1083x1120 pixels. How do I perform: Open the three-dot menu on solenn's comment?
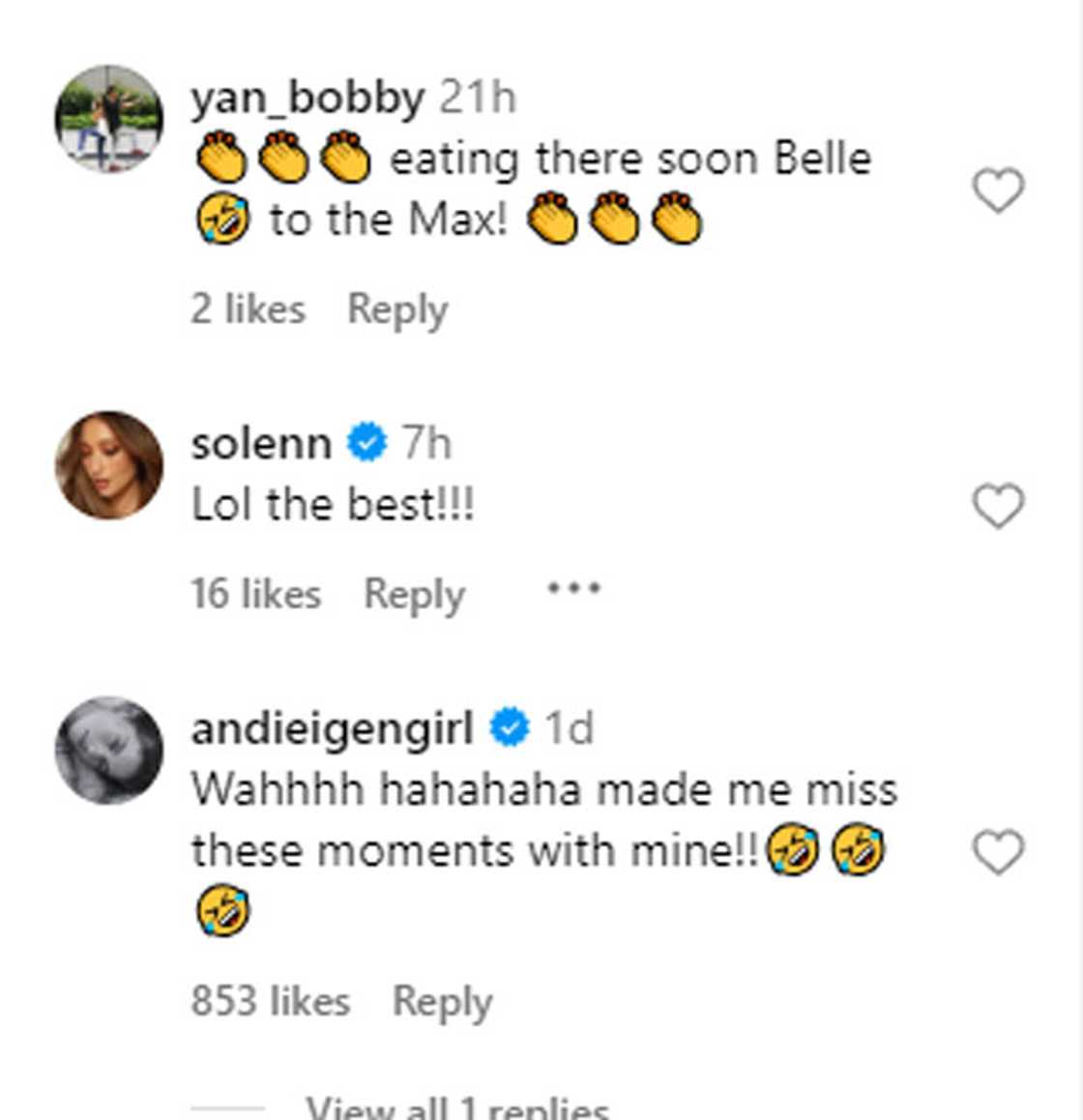(573, 588)
